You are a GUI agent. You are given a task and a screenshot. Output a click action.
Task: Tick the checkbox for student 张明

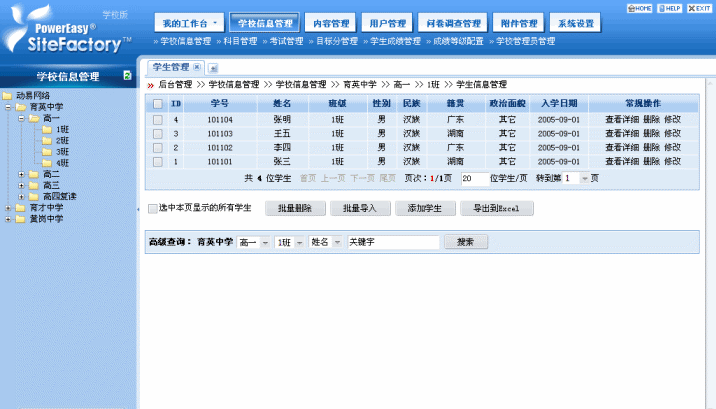157,120
